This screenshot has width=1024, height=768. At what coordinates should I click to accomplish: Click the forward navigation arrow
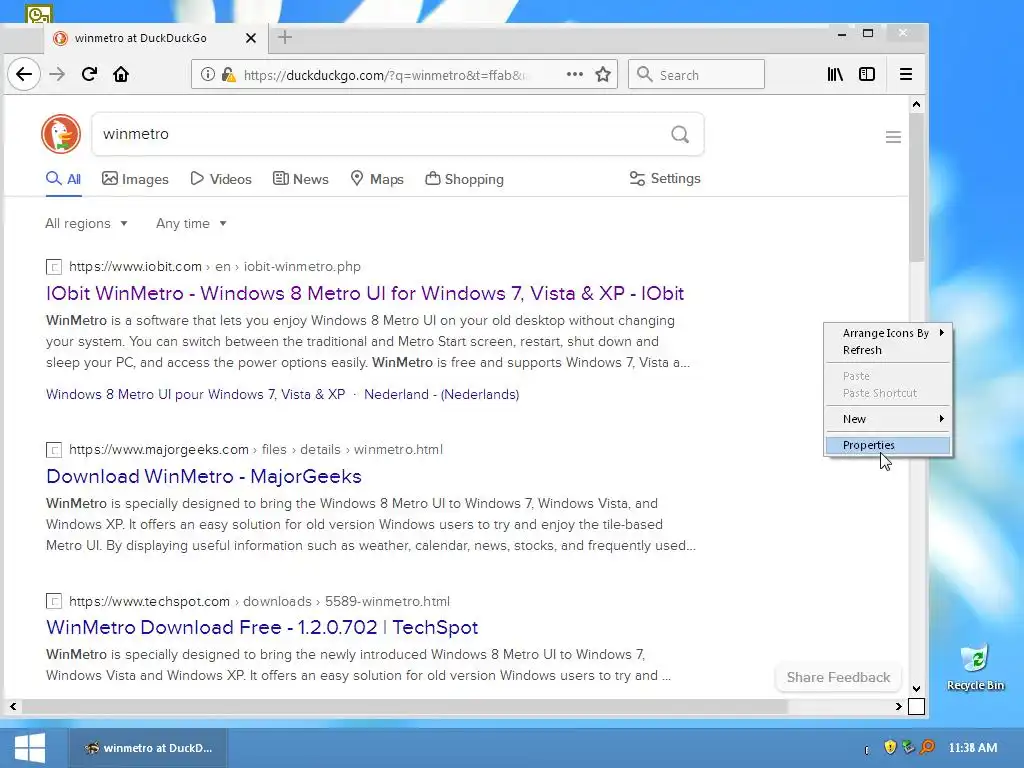[57, 74]
